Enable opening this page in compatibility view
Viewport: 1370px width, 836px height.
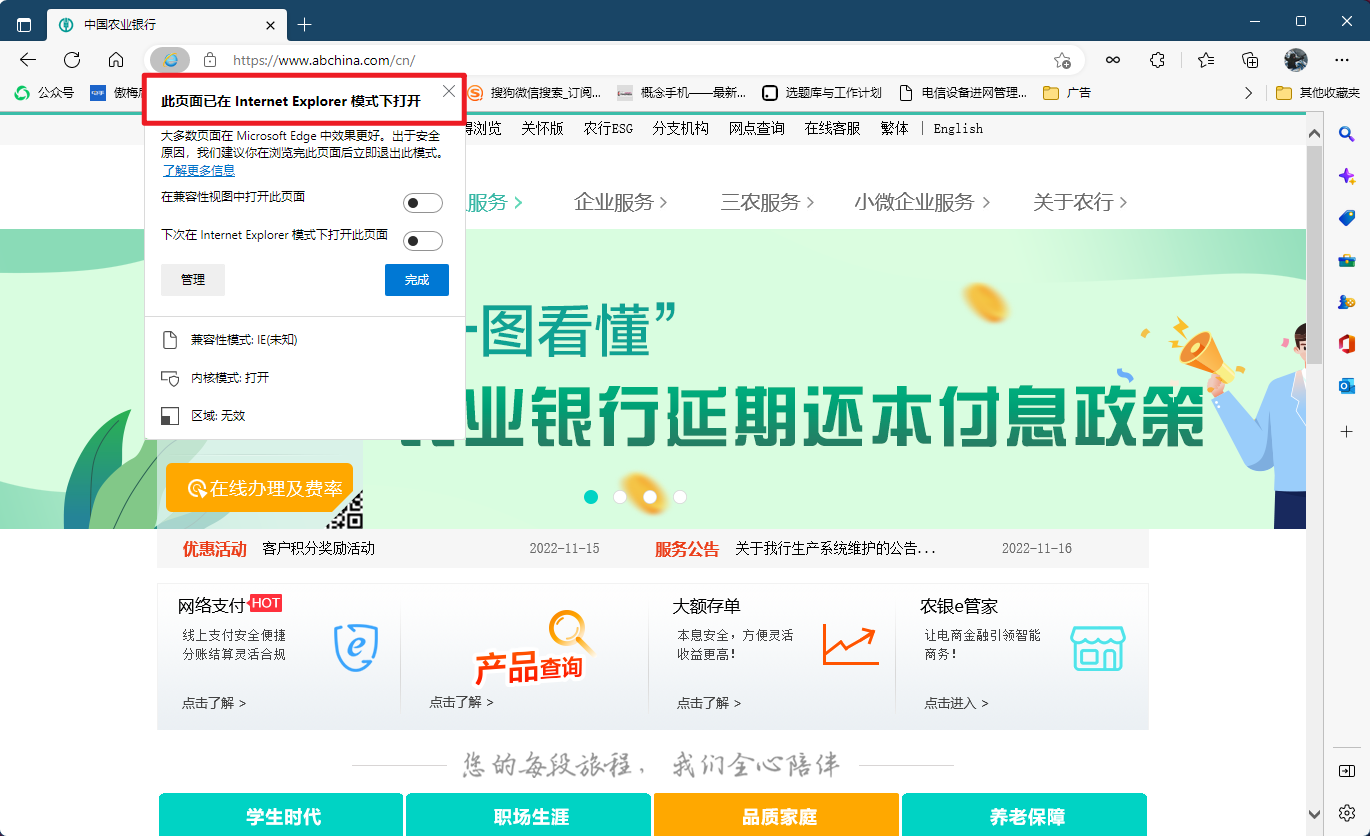(x=422, y=202)
